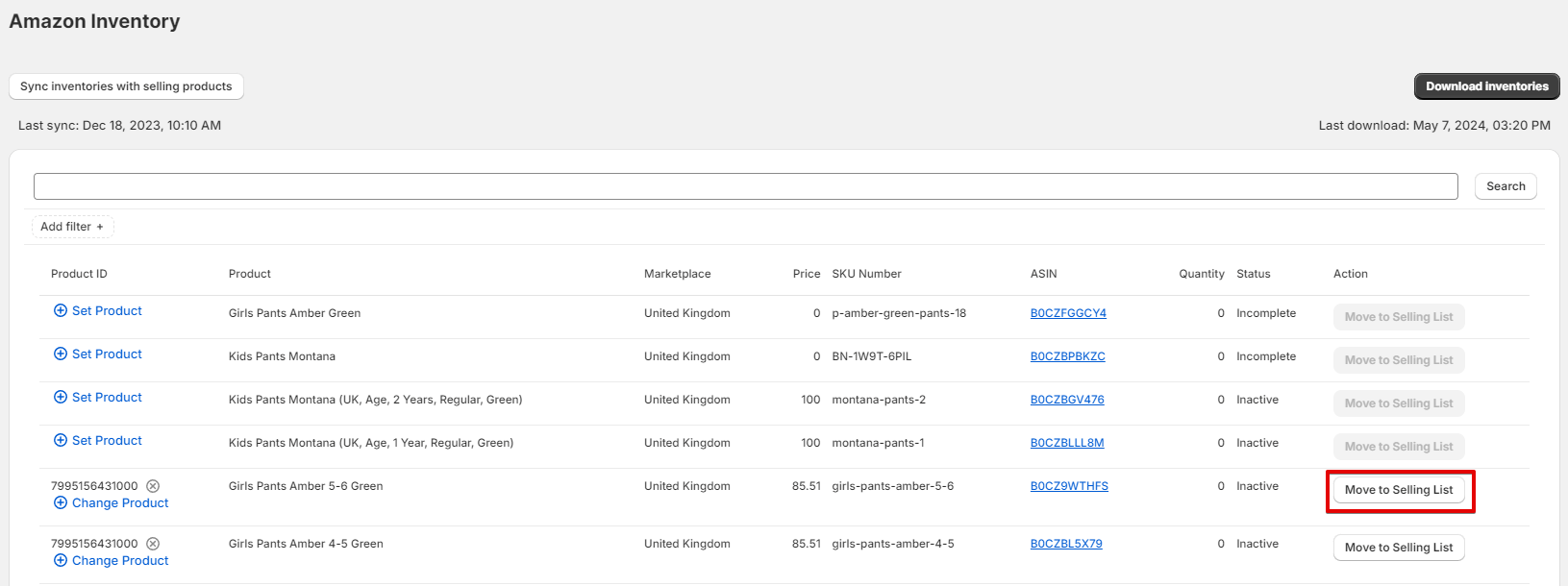Sync inventories with selling products
The width and height of the screenshot is (1568, 586).
[126, 86]
